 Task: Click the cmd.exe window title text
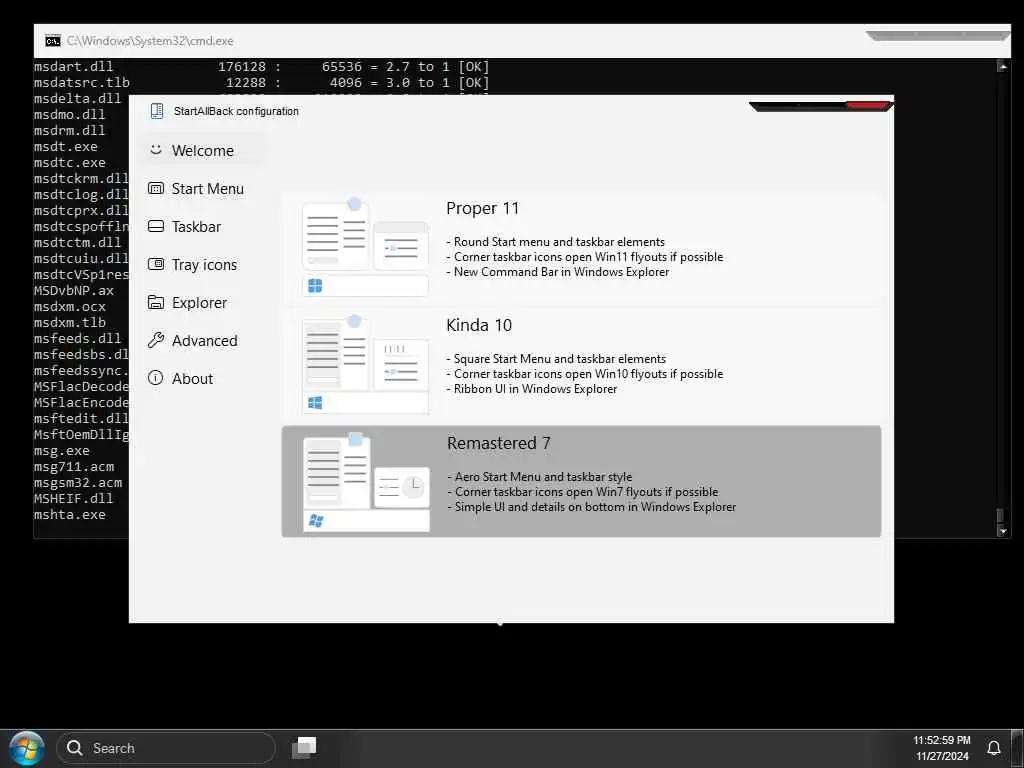(150, 40)
